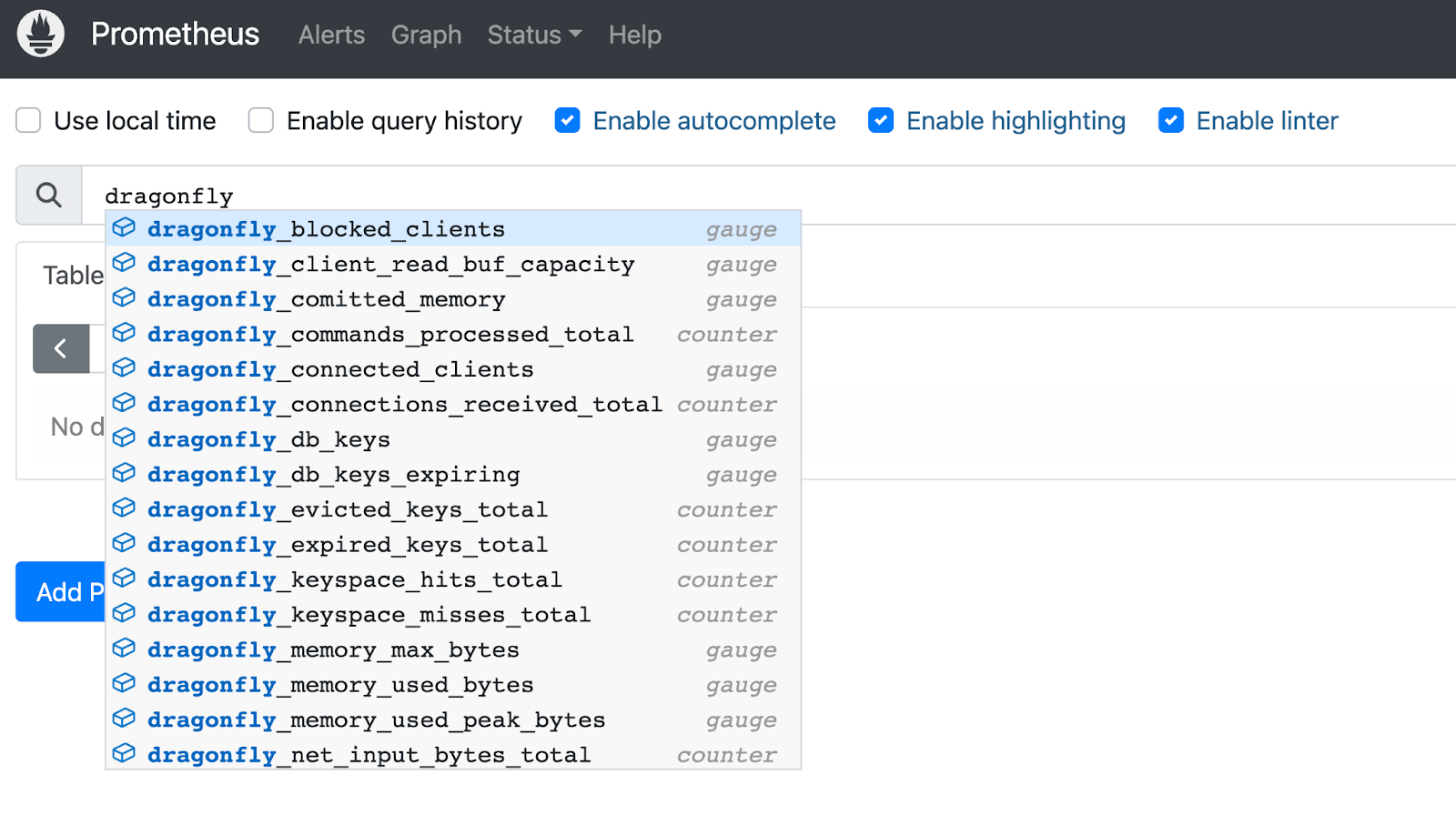Viewport: 1456px width, 815px height.
Task: Enable the Use local time checkbox
Action: pos(28,120)
